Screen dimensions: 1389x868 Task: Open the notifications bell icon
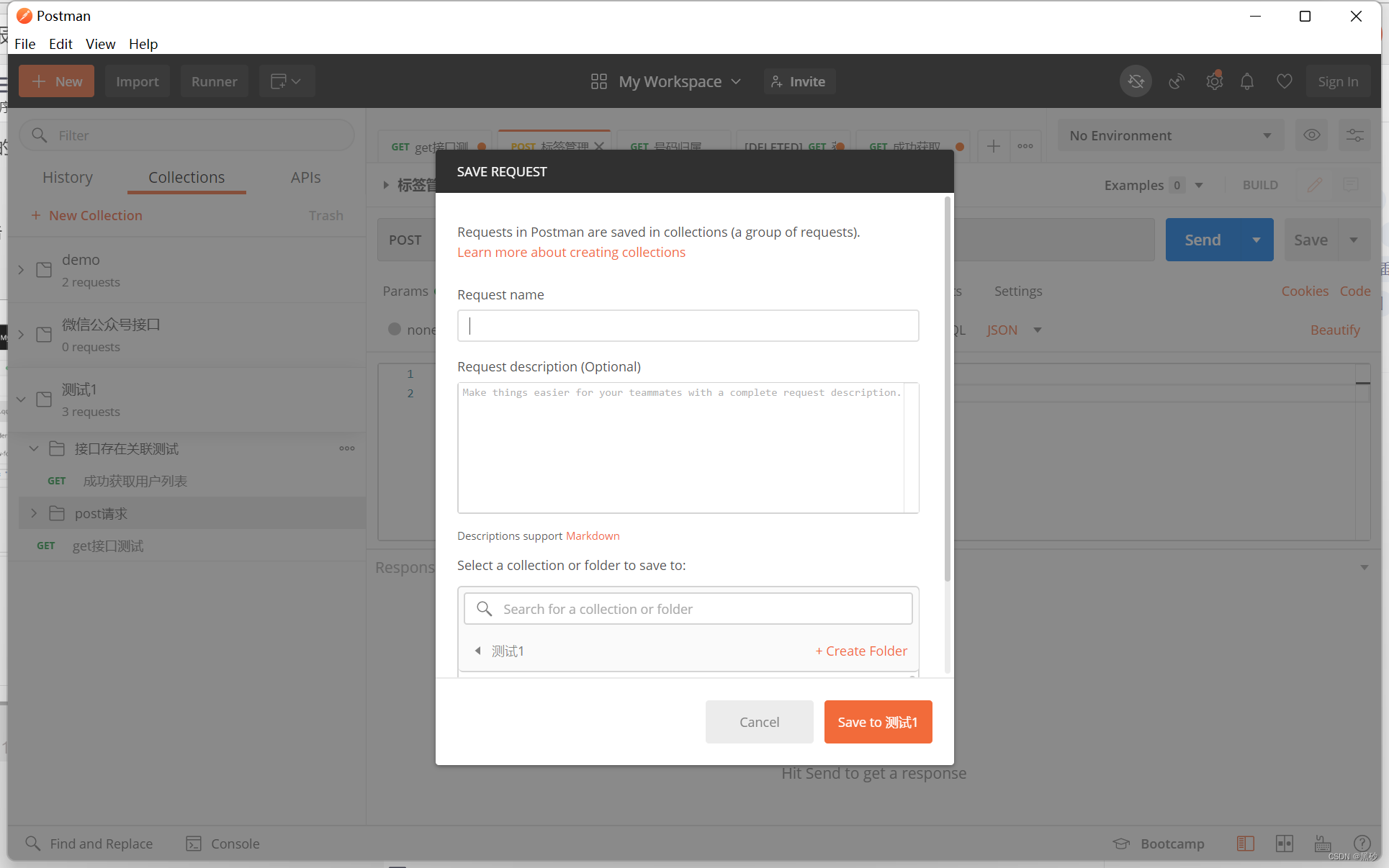[x=1247, y=81]
